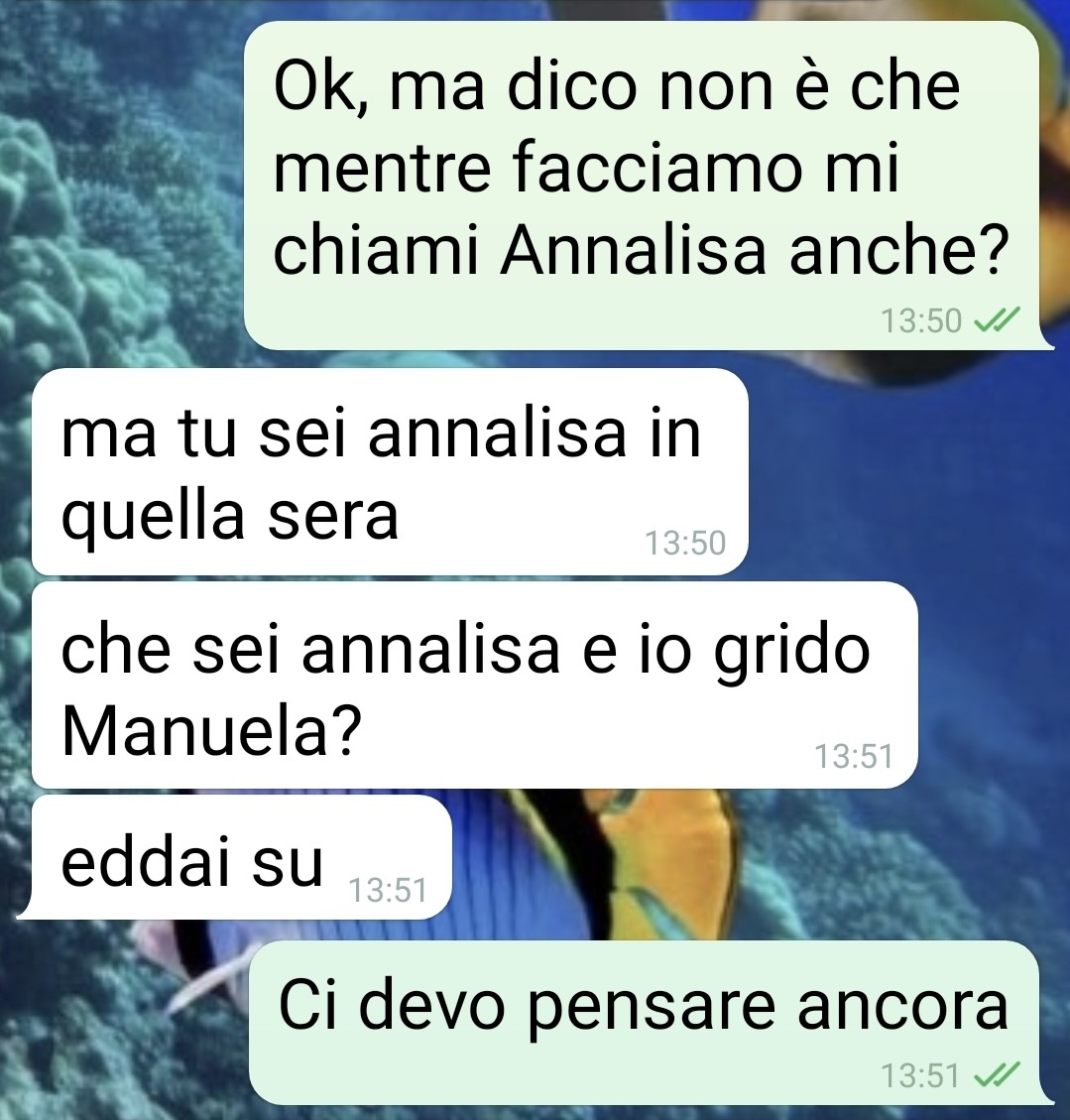
Task: Click the 13:51 timestamp on the last sent message
Action: click(921, 1075)
